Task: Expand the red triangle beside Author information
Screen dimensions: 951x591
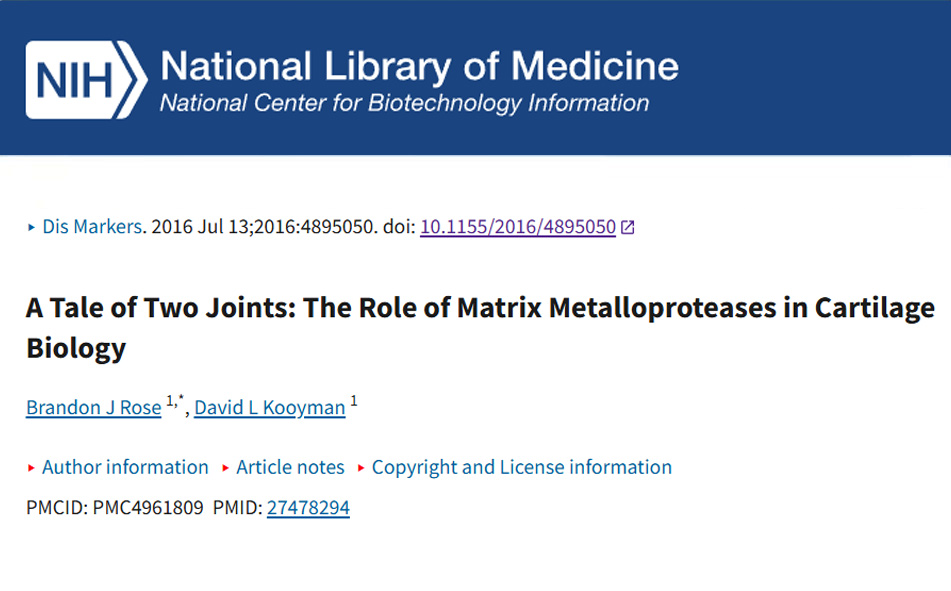Action: (31, 468)
